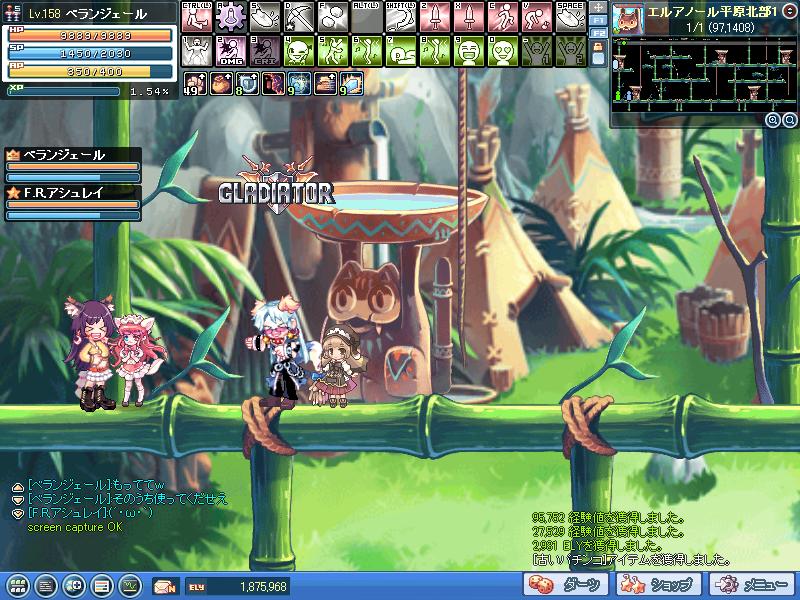Open the new mail envelope icon
800x600 pixels.
point(166,586)
